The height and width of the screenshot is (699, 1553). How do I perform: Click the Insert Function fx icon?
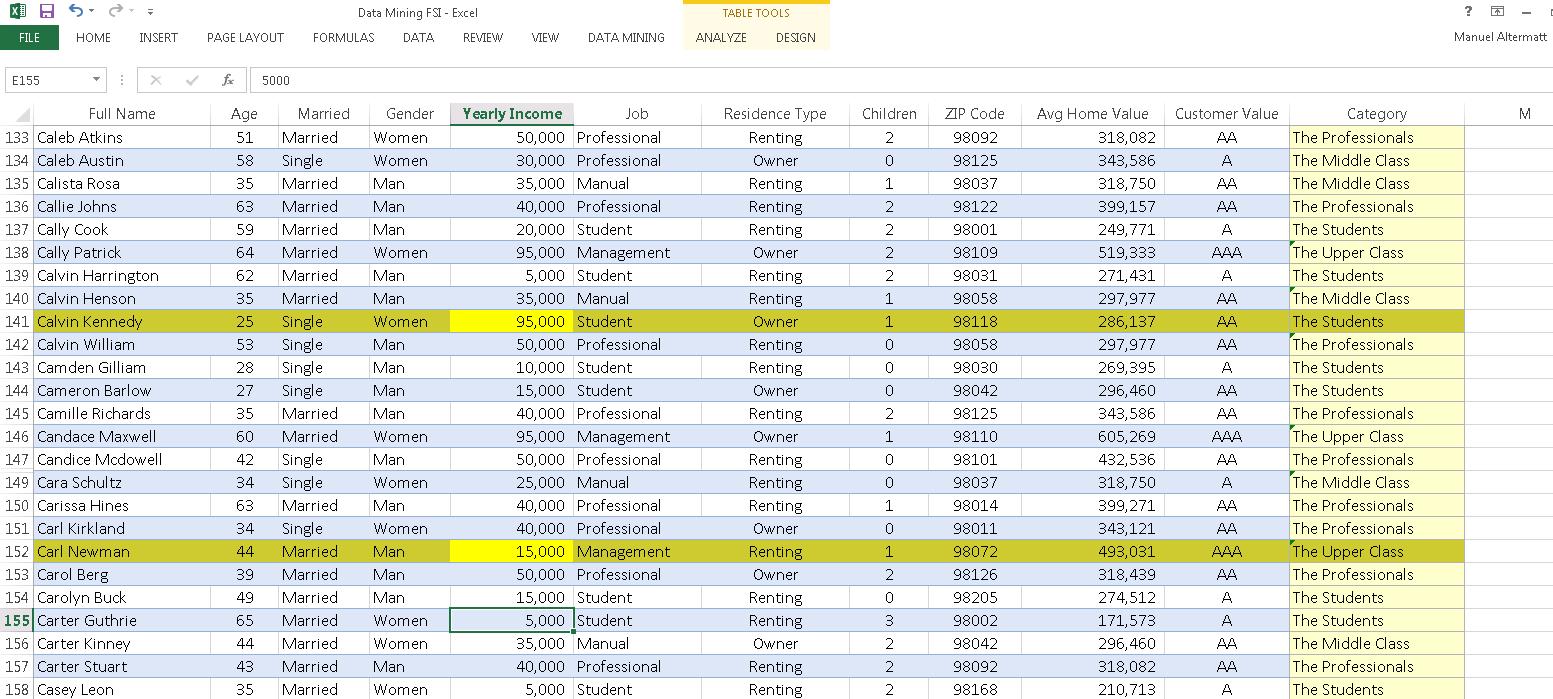[x=228, y=80]
